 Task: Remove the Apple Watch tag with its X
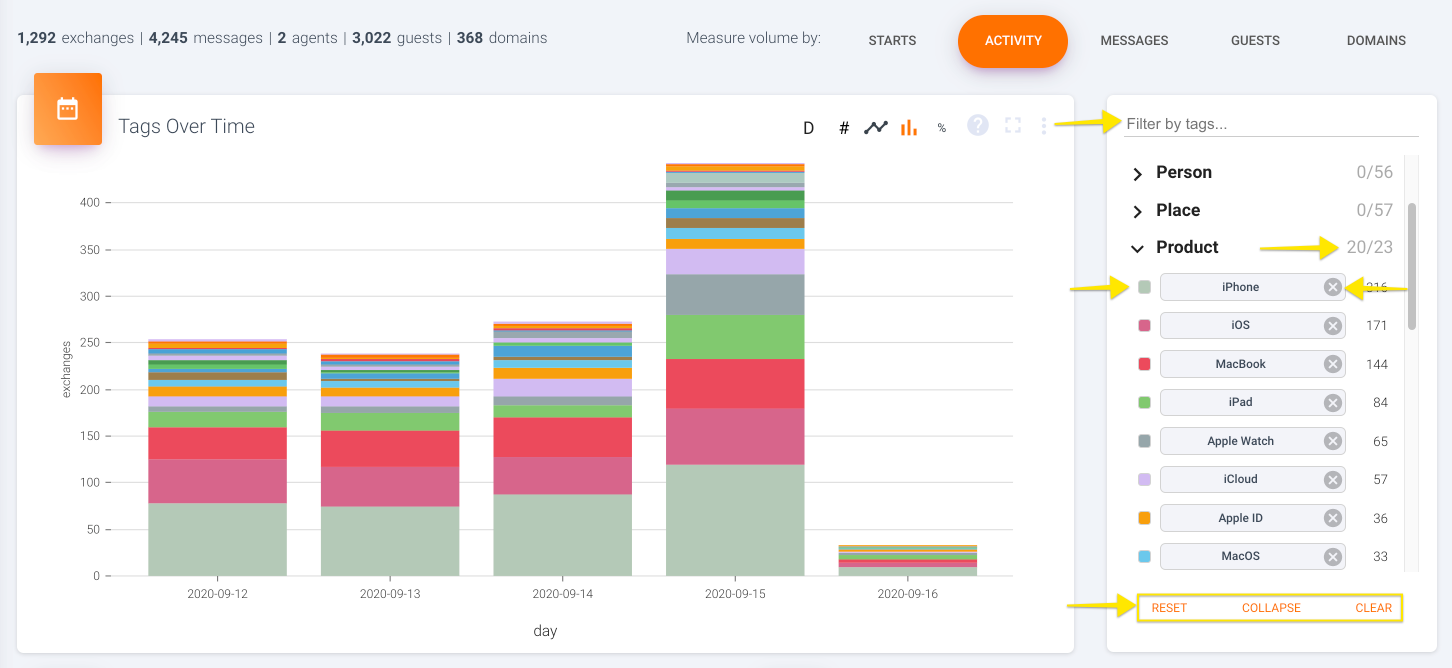[1332, 441]
